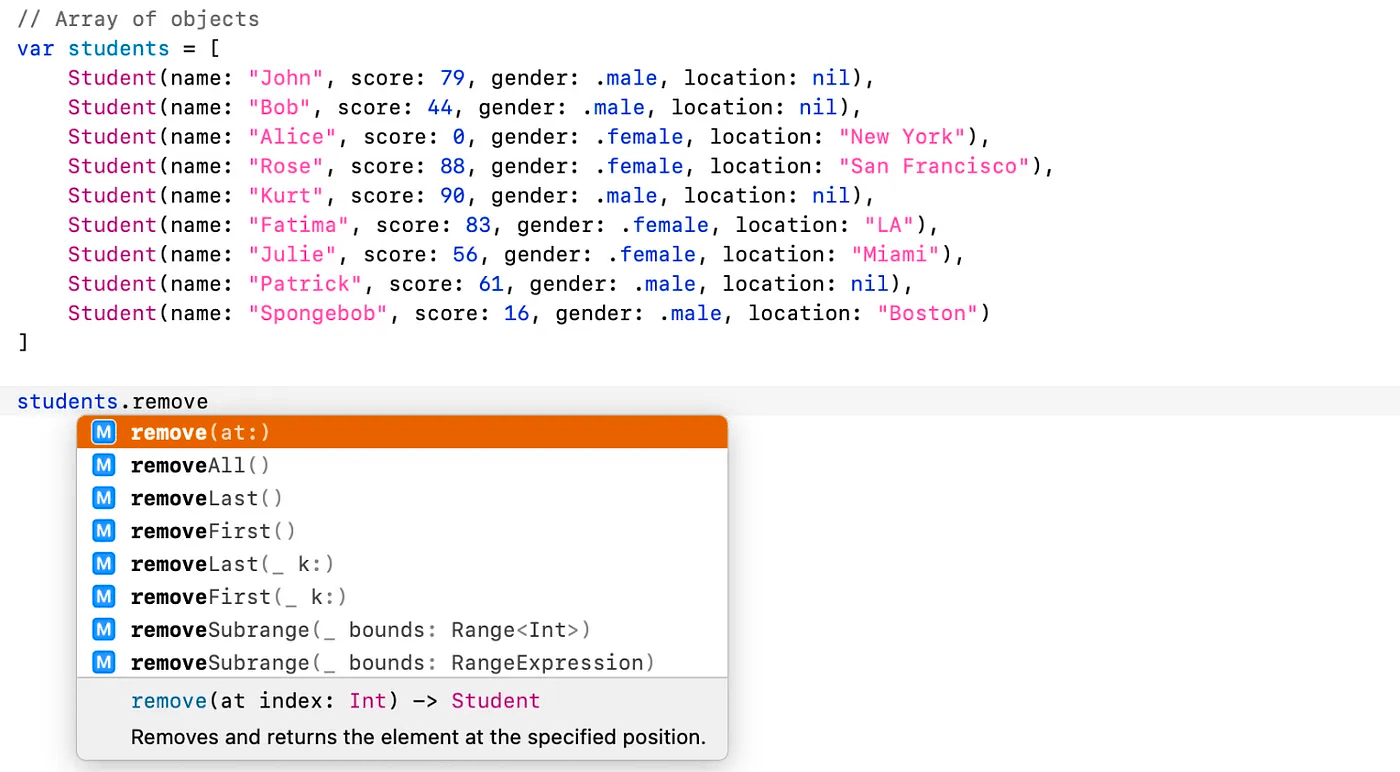Click score value 90 on Kurt's line
The image size is (1400, 772).
point(453,195)
